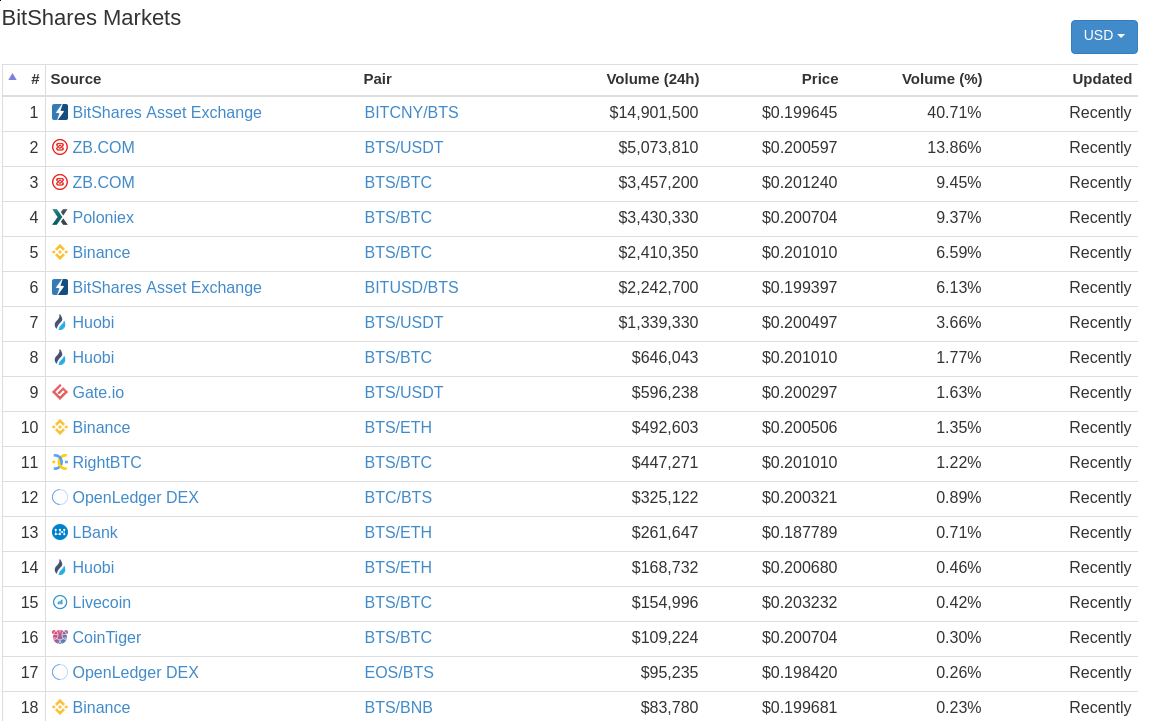The height and width of the screenshot is (721, 1158).
Task: Select the $14,901,500 volume cell
Action: click(x=654, y=112)
